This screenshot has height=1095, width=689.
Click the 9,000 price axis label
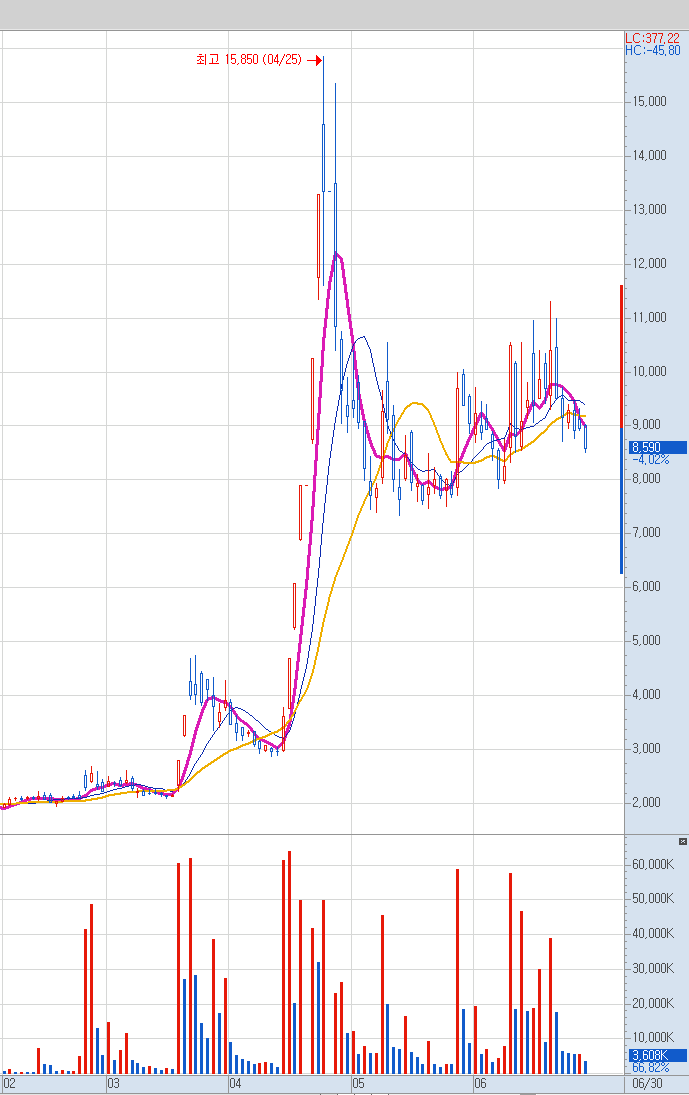tap(646, 425)
